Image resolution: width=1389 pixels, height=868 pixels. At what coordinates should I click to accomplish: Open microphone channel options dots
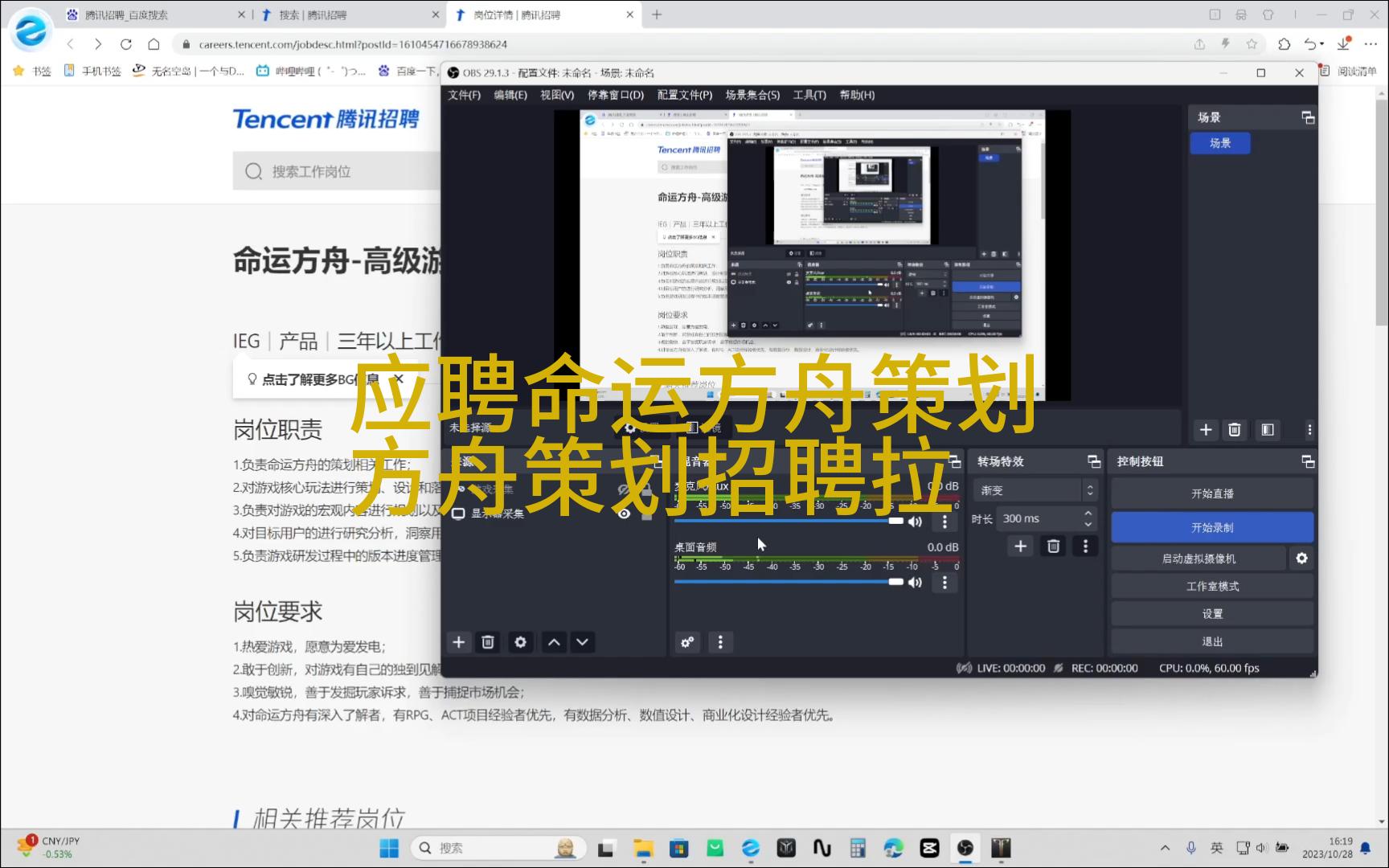click(944, 522)
